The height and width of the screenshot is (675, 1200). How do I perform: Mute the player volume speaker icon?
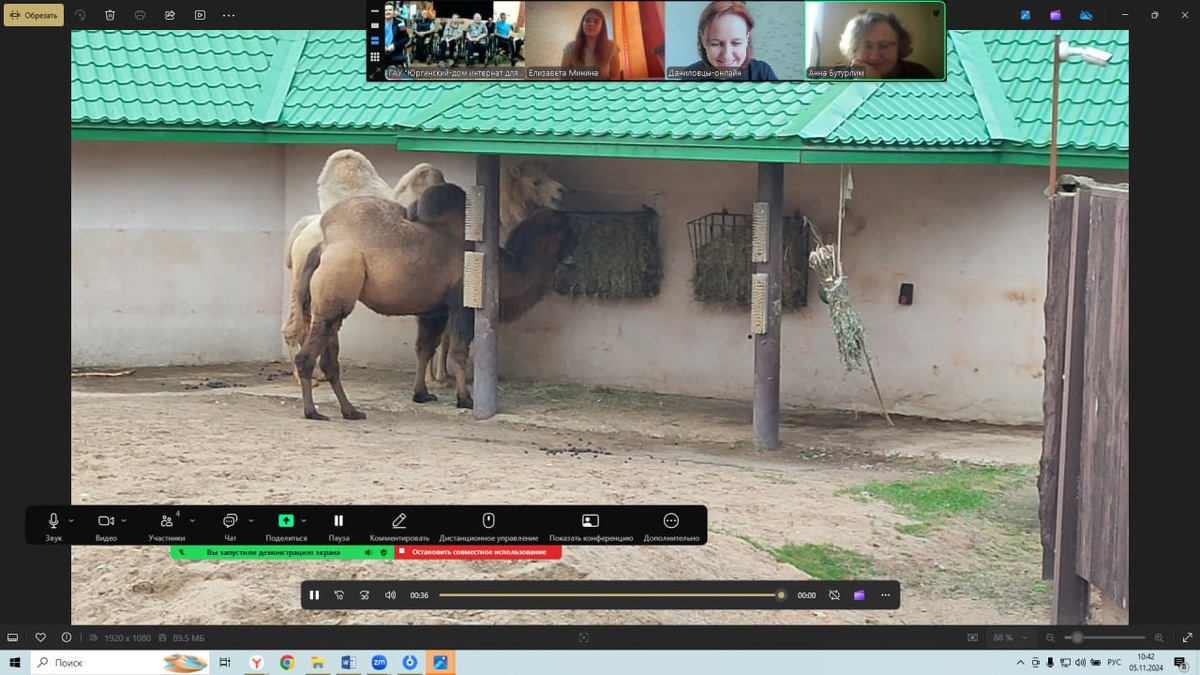click(390, 595)
